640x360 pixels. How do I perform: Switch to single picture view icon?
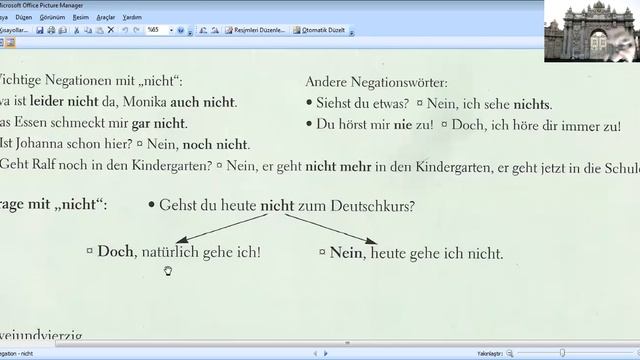pos(10,42)
